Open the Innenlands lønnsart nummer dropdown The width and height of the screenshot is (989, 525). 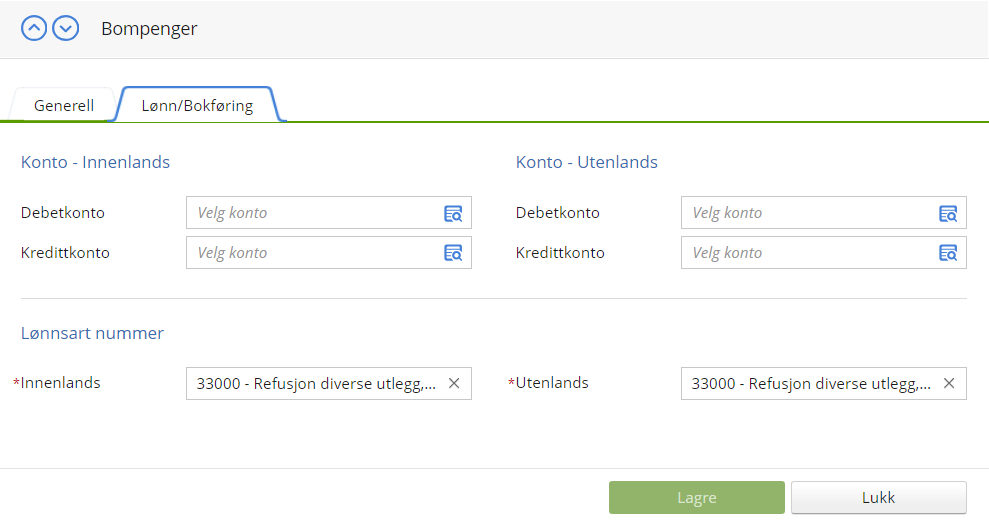tap(315, 383)
